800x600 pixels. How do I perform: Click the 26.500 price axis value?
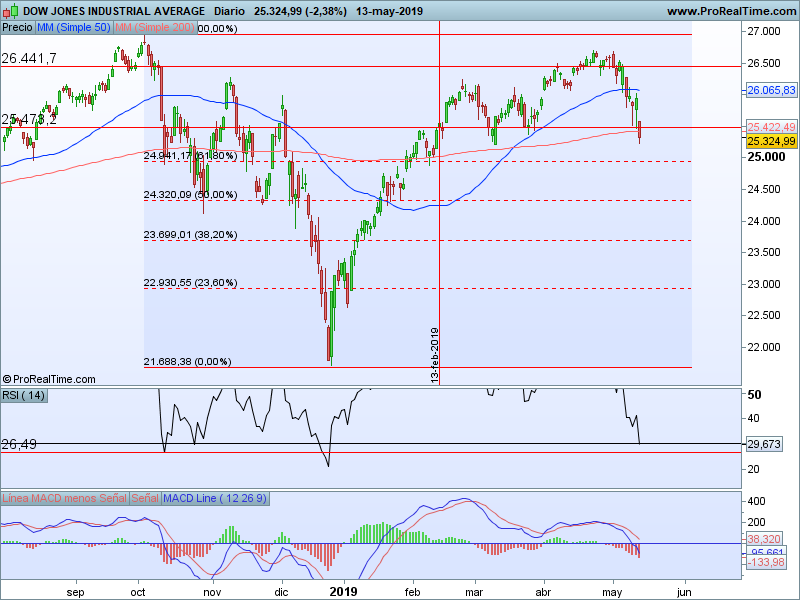tap(764, 63)
